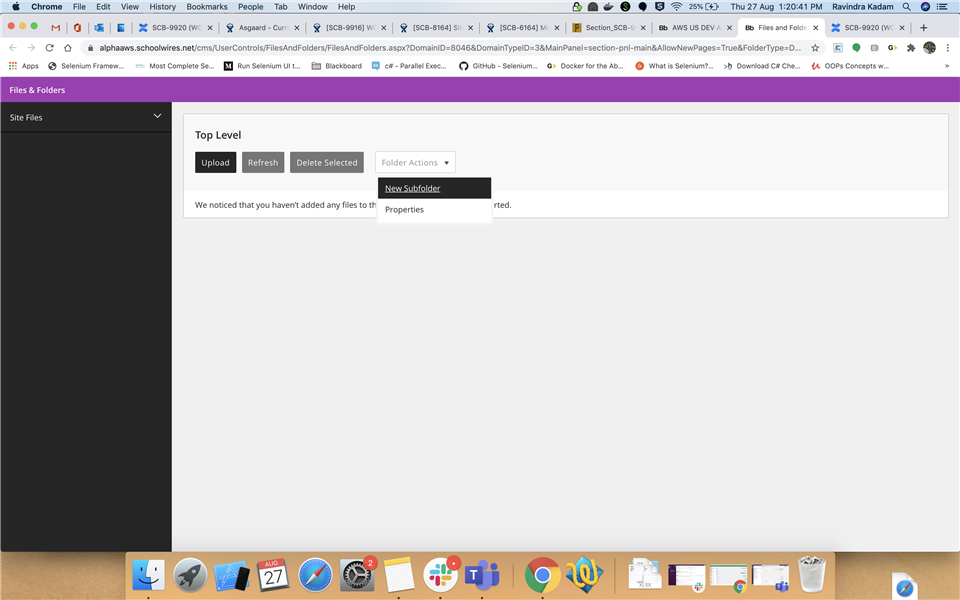This screenshot has height=600, width=960.
Task: Open the Chrome History menu
Action: (162, 7)
